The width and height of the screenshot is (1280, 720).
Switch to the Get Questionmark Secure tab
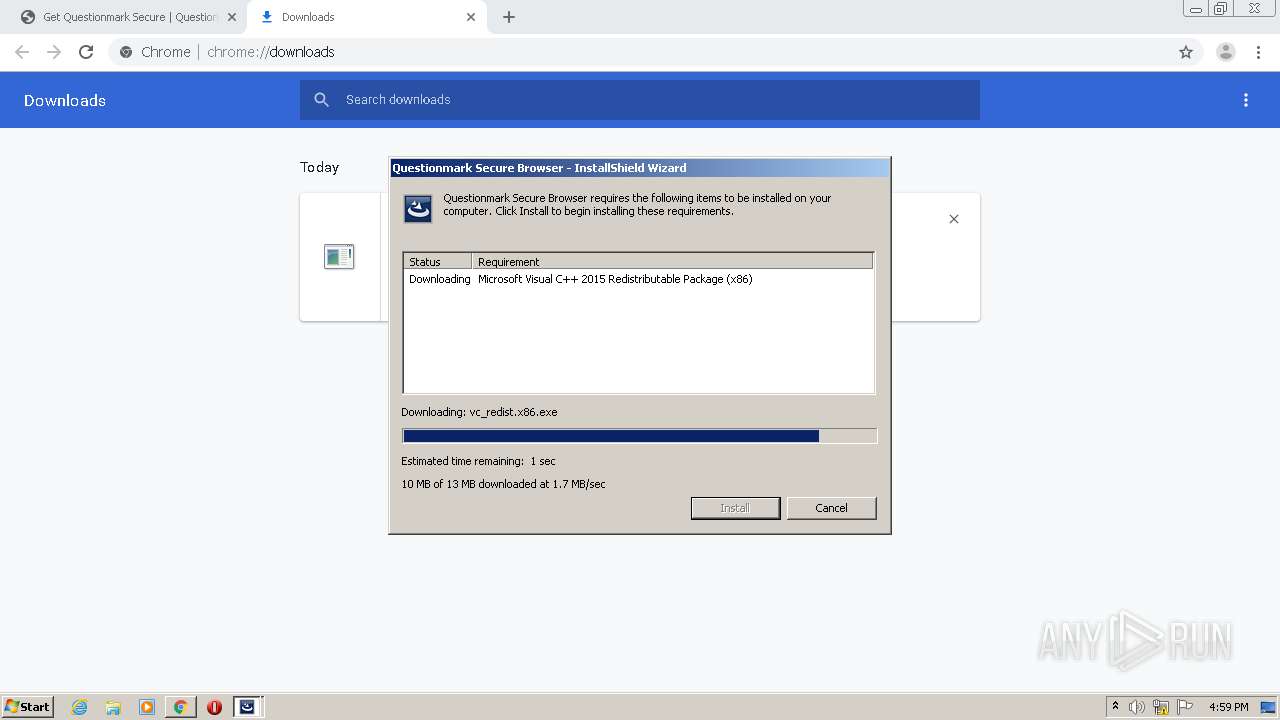pyautogui.click(x=128, y=17)
